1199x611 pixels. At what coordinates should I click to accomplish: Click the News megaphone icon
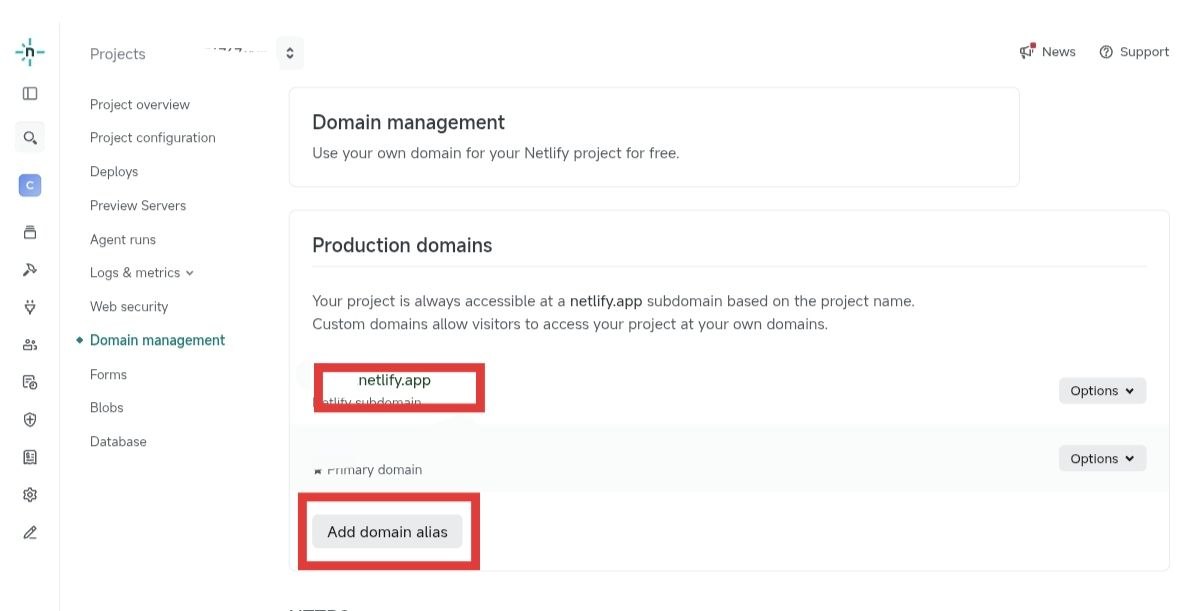1027,51
